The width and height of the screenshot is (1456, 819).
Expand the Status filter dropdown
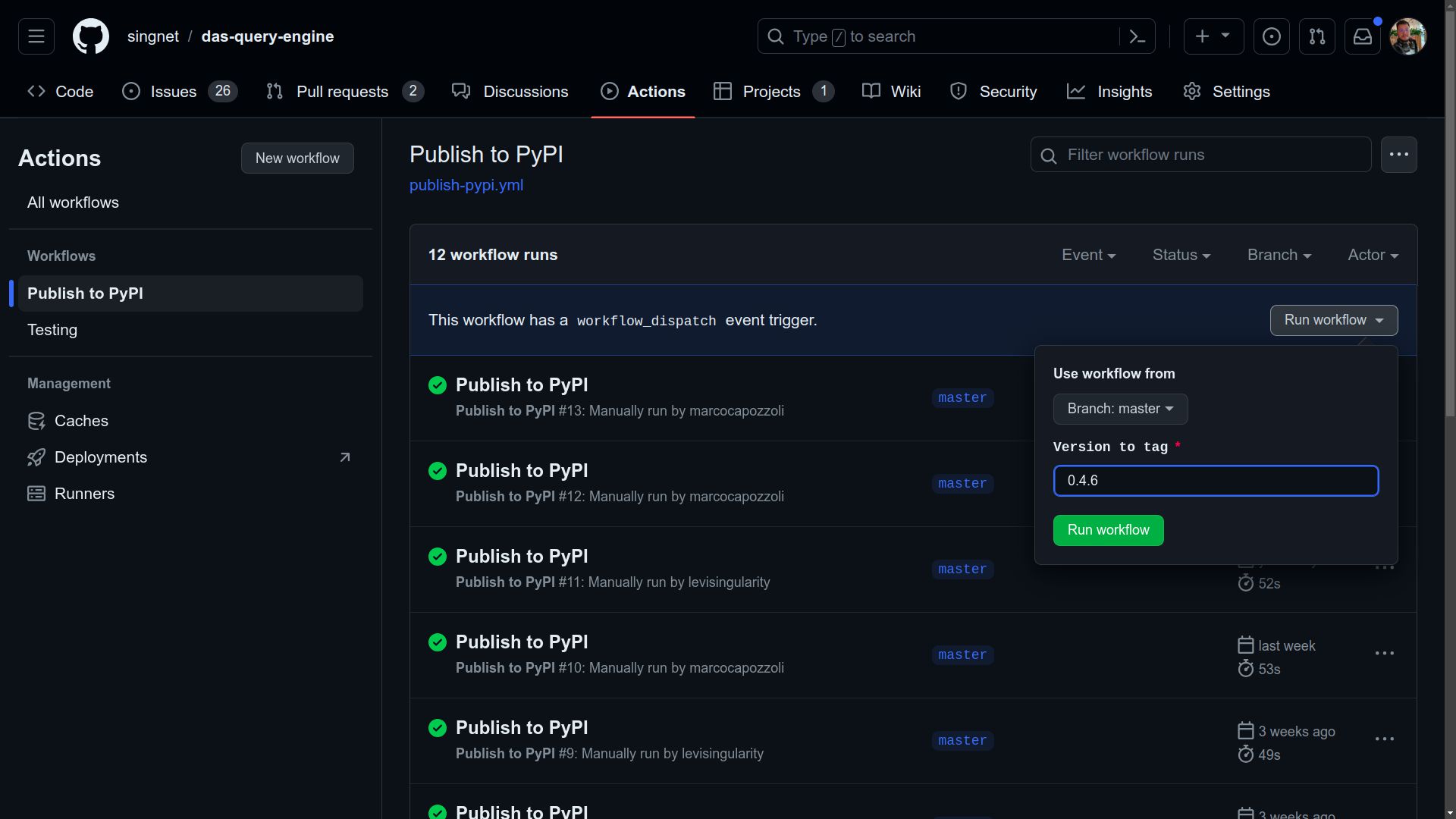tap(1181, 254)
